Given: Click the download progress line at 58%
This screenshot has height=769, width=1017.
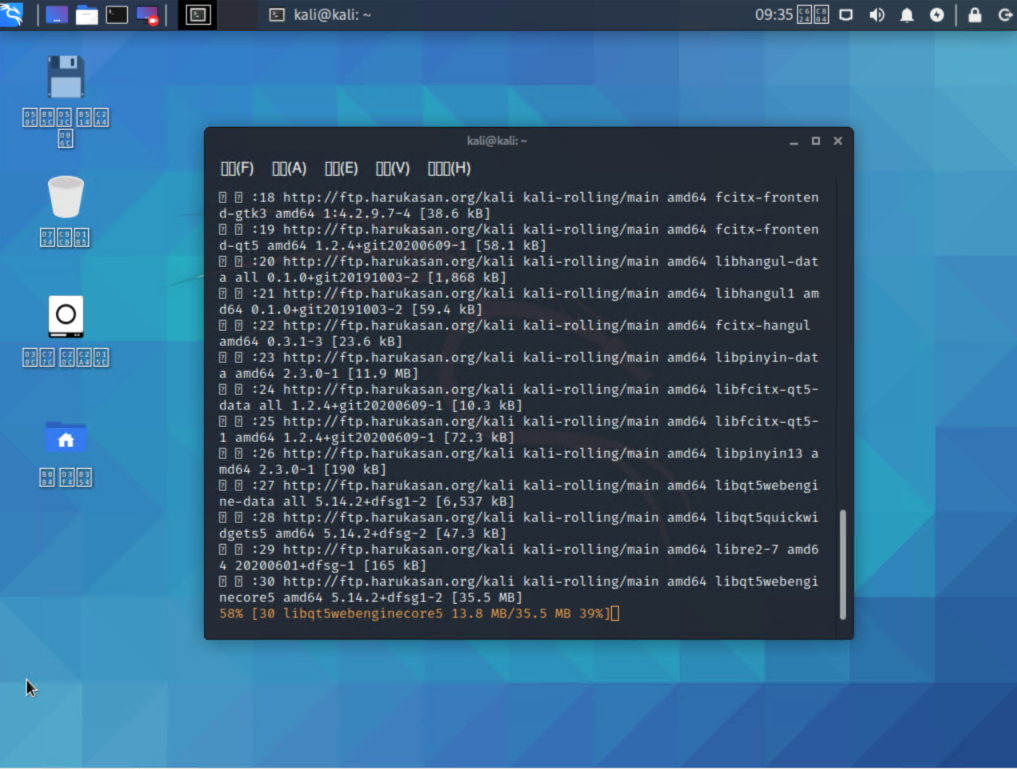Looking at the screenshot, I should point(419,613).
